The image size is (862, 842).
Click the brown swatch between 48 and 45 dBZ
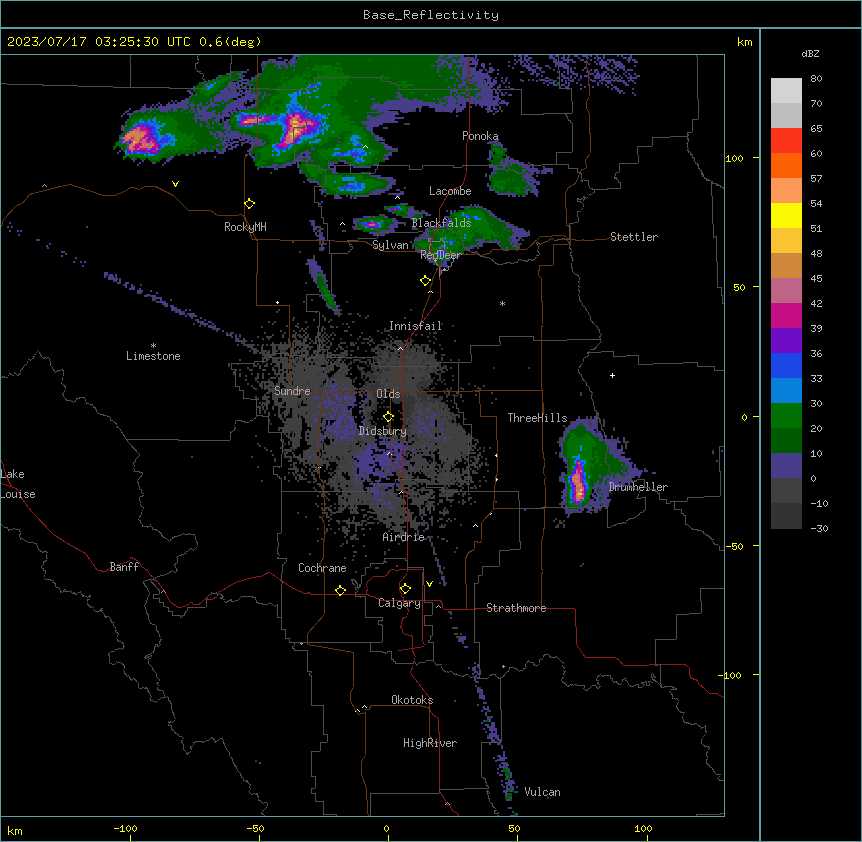(x=786, y=266)
